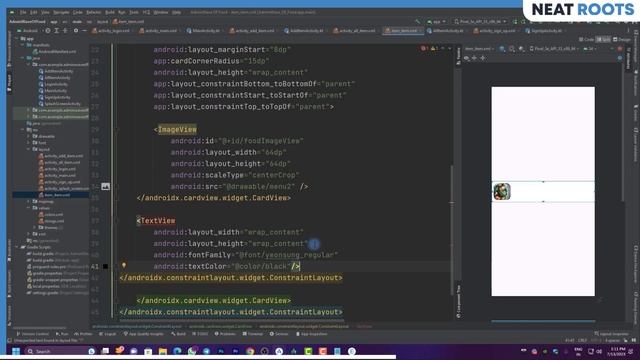Click the image gutter icon beside android:src line
The width and height of the screenshot is (640, 360).
click(105, 187)
